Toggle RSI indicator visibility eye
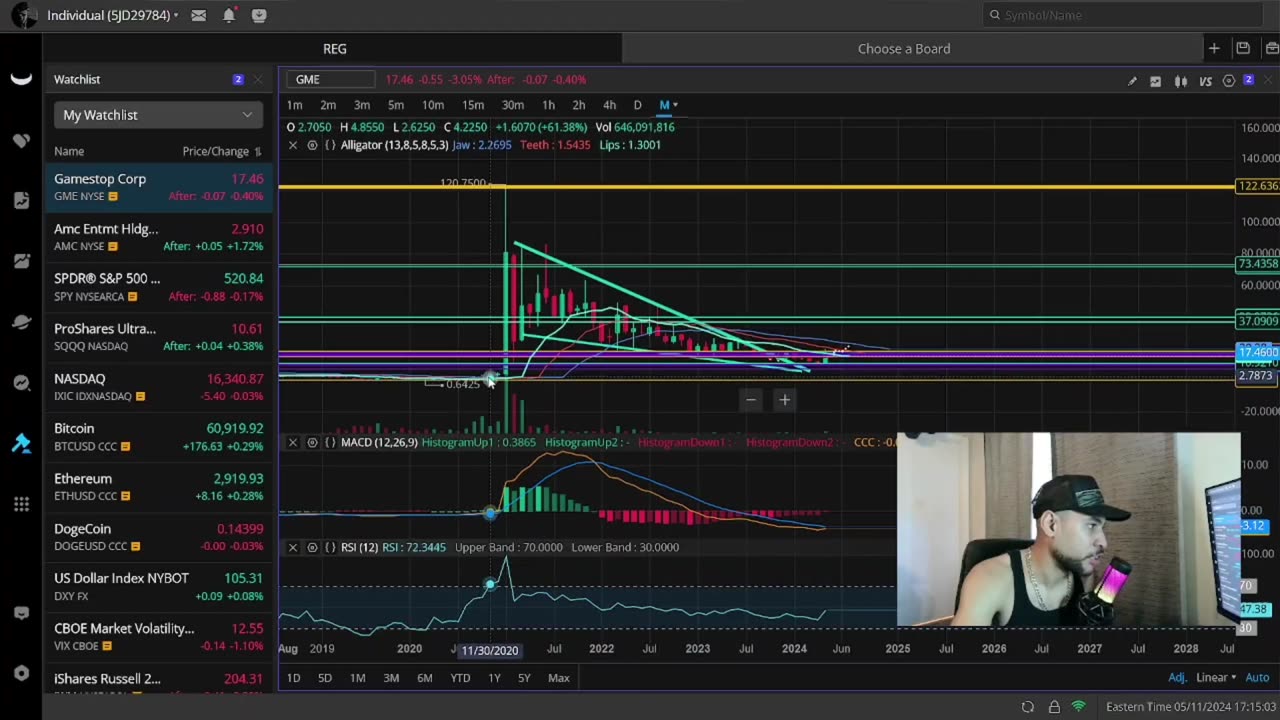Screen dimensions: 1280x720 tap(312, 547)
